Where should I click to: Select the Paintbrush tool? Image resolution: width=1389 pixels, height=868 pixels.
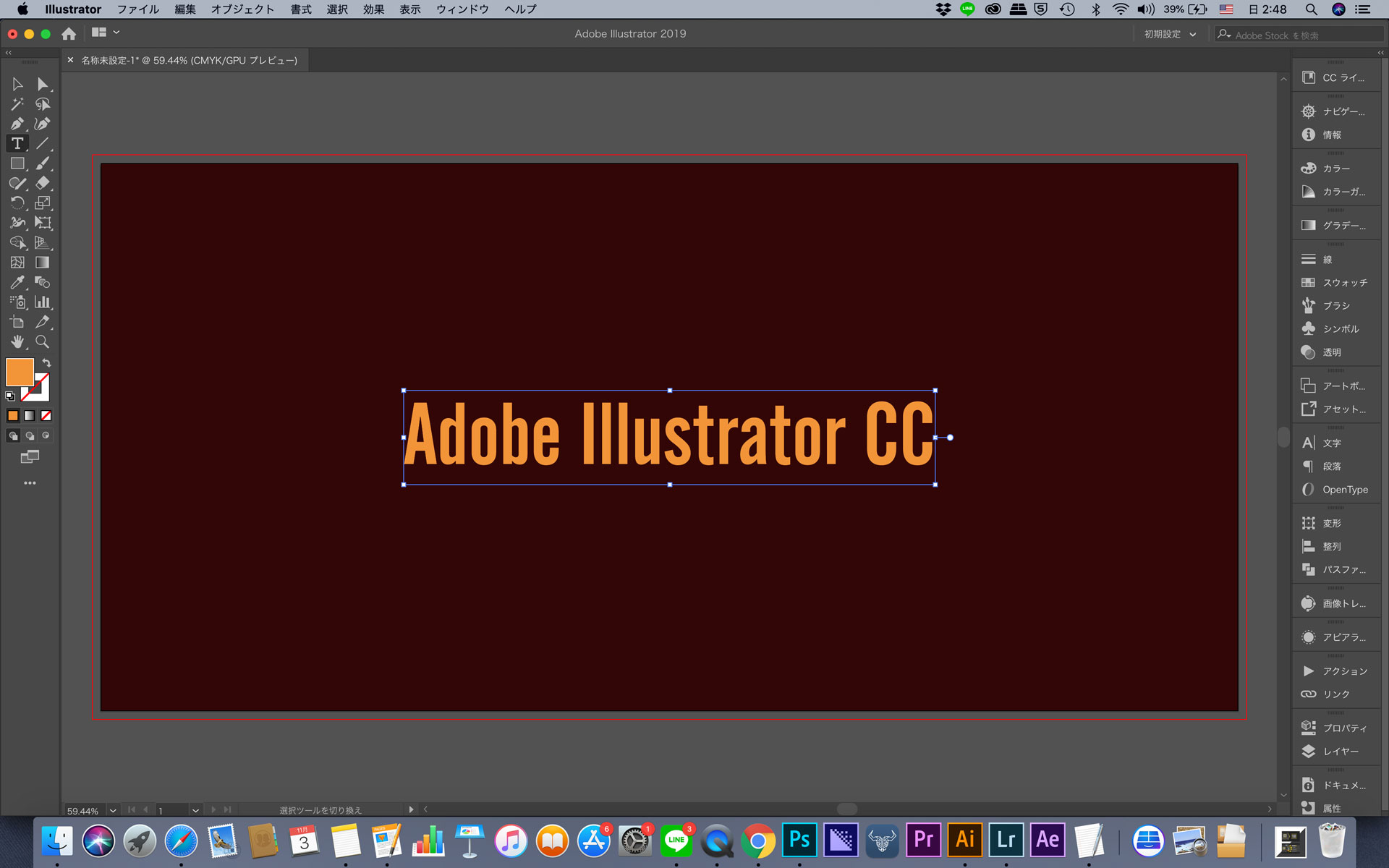coord(43,163)
